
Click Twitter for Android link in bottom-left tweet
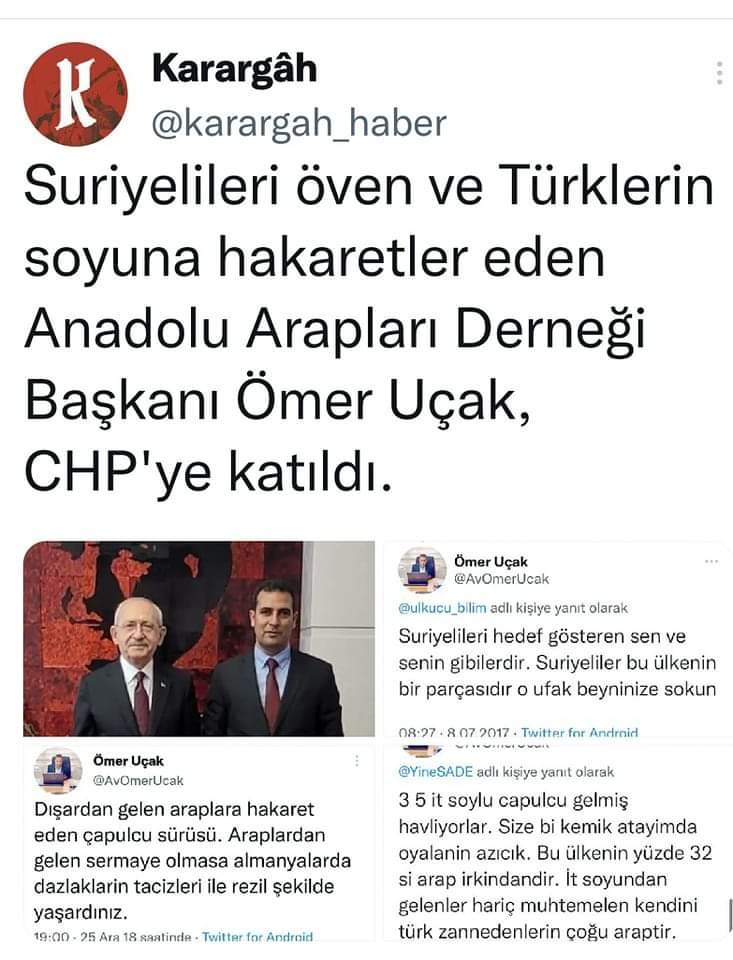257,937
